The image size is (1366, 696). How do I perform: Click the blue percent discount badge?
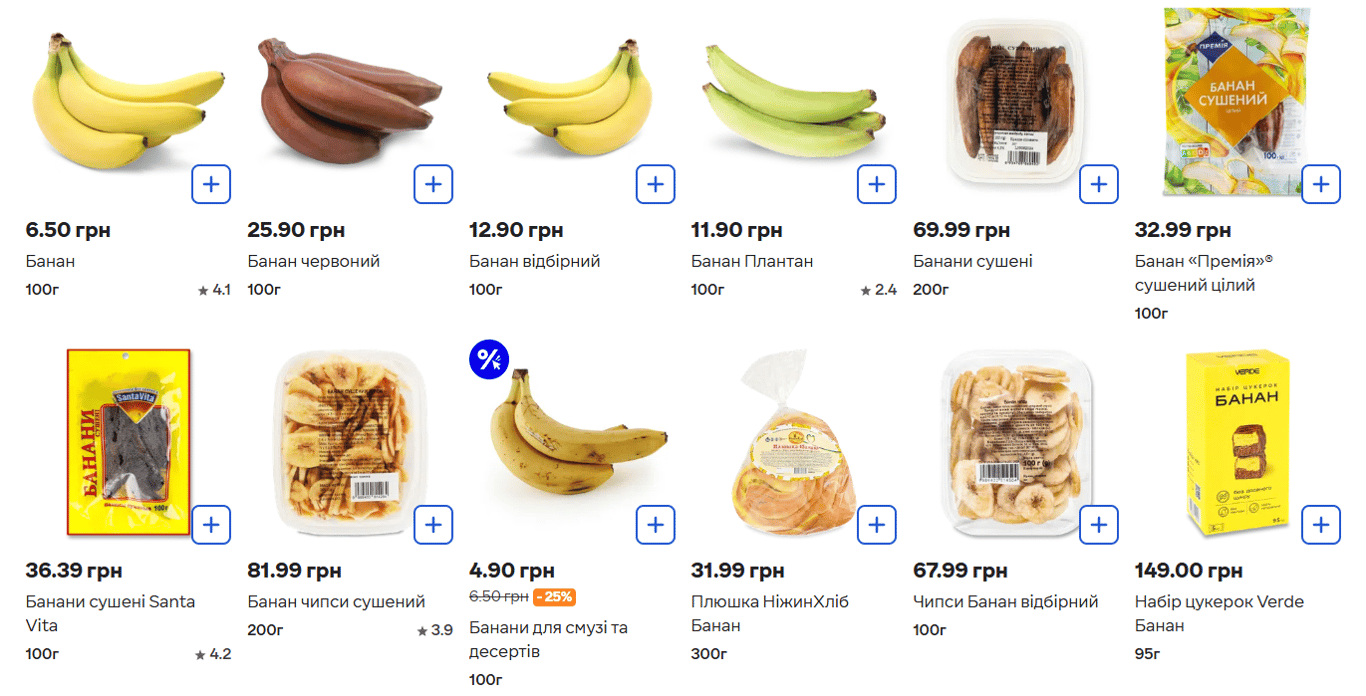(x=489, y=360)
